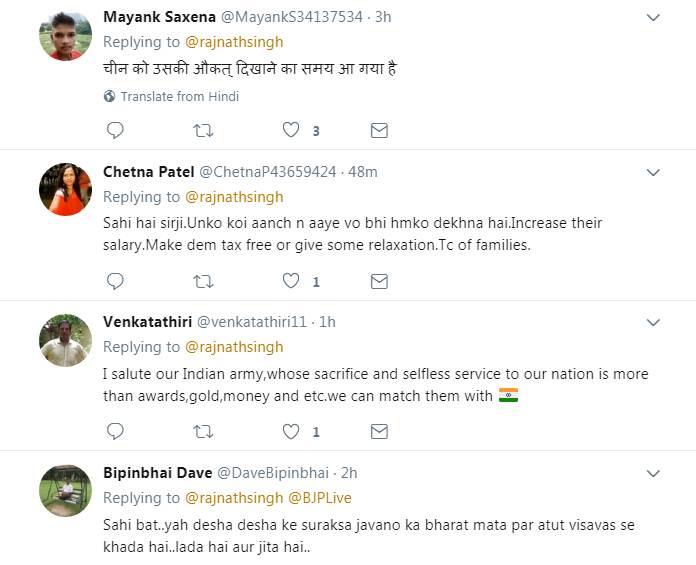This screenshot has width=696, height=565.
Task: Like Mayank Saxena's tweet
Action: (x=291, y=130)
